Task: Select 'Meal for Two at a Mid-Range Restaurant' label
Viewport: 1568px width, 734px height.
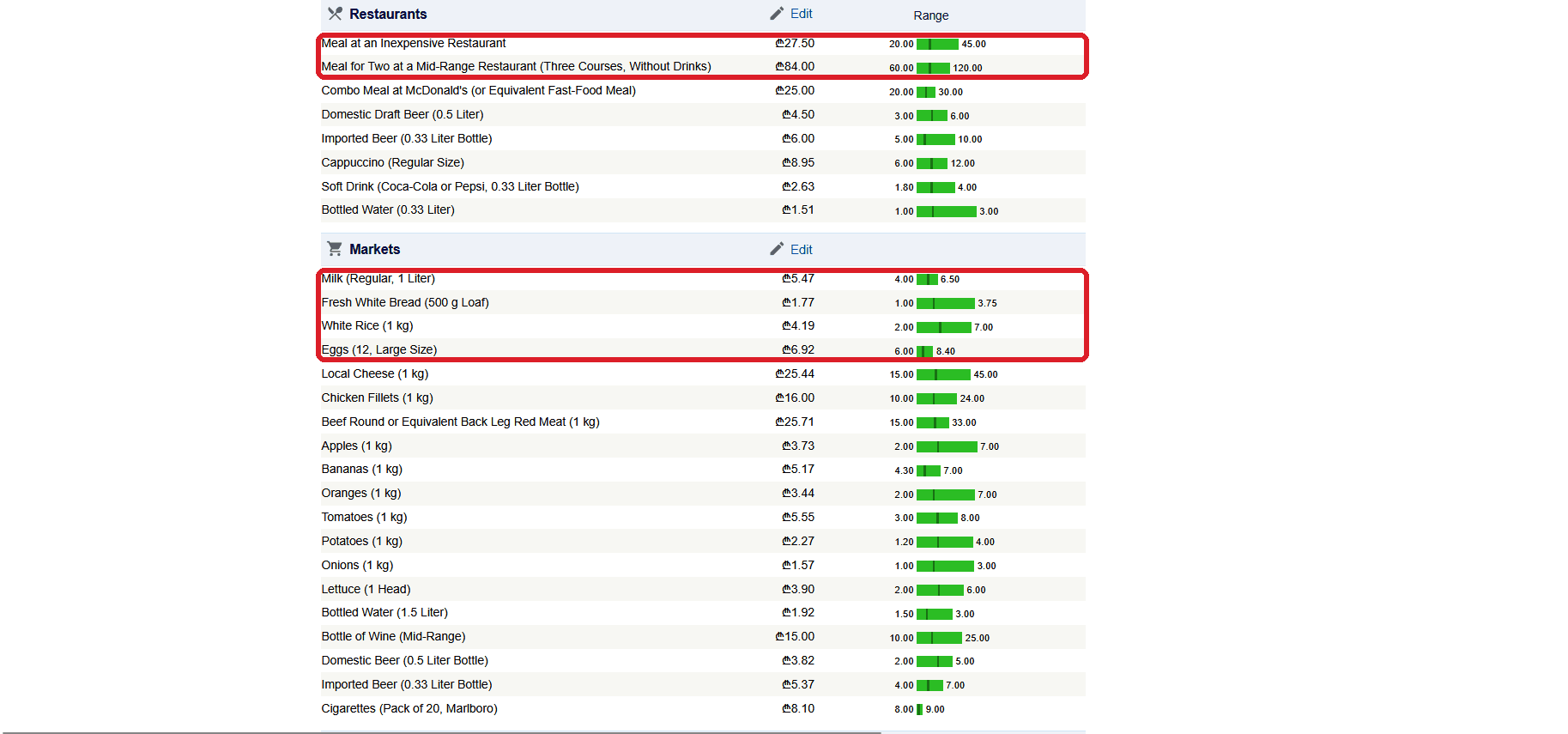Action: tap(516, 66)
